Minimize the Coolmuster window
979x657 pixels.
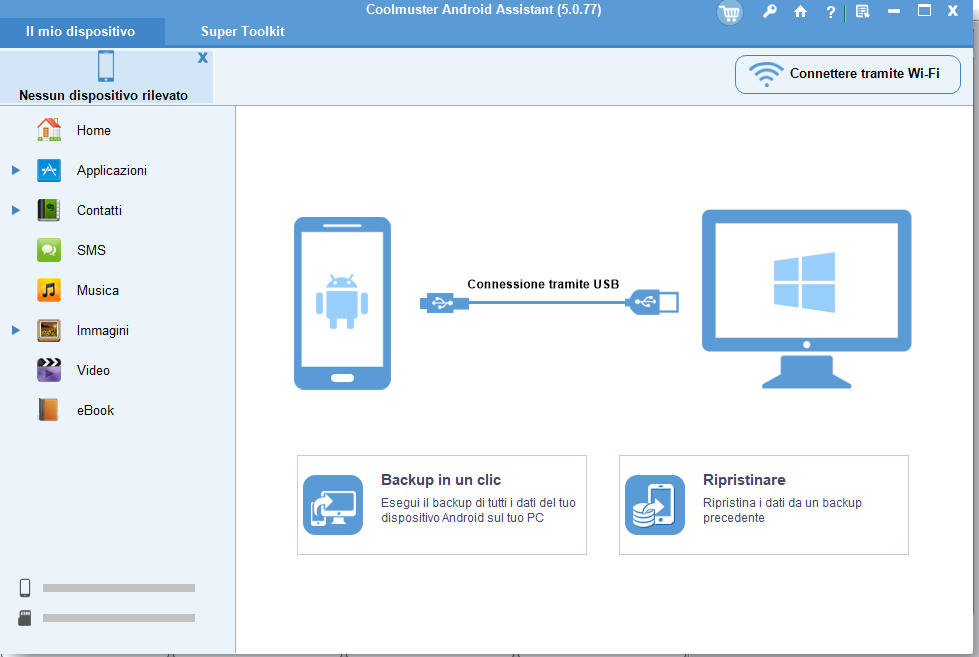(x=894, y=11)
